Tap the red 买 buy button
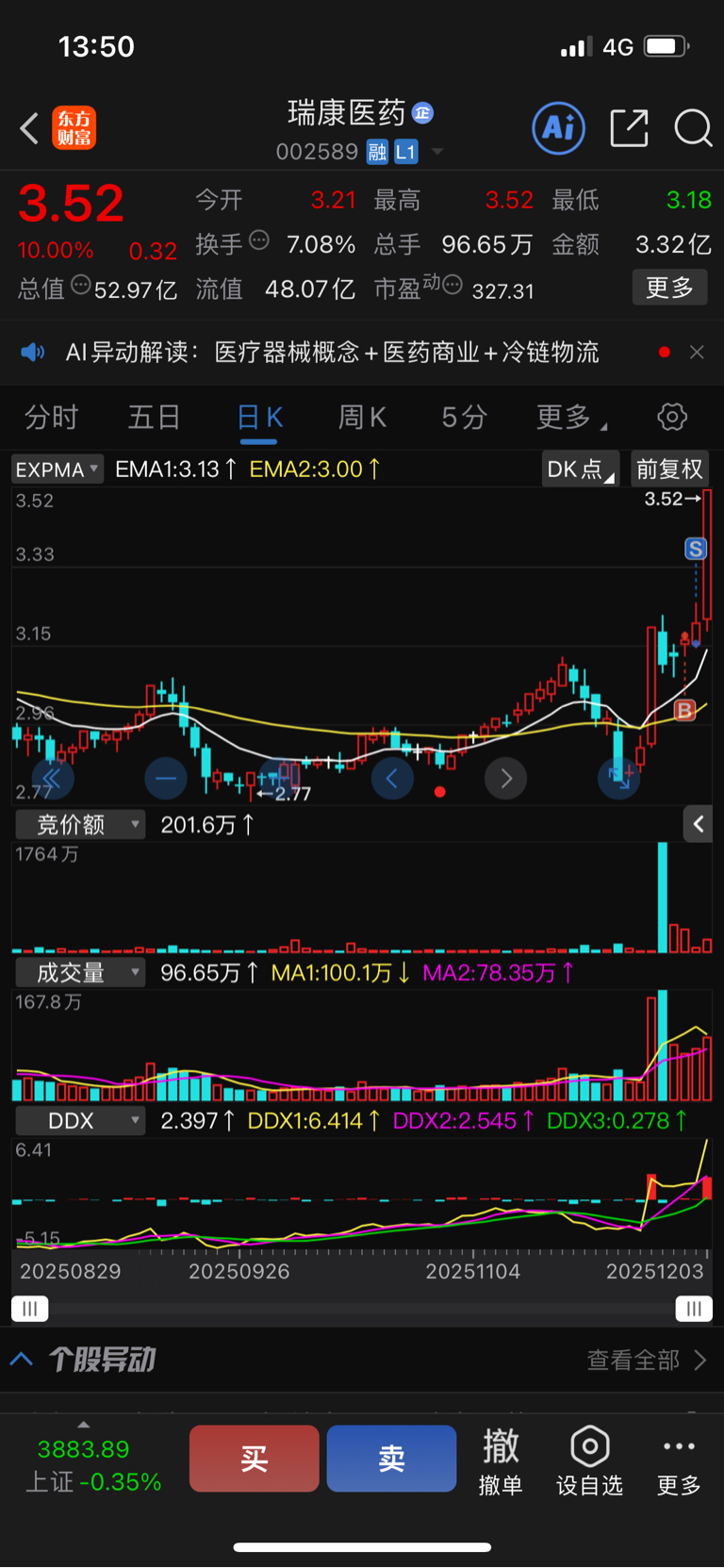 click(x=255, y=1459)
